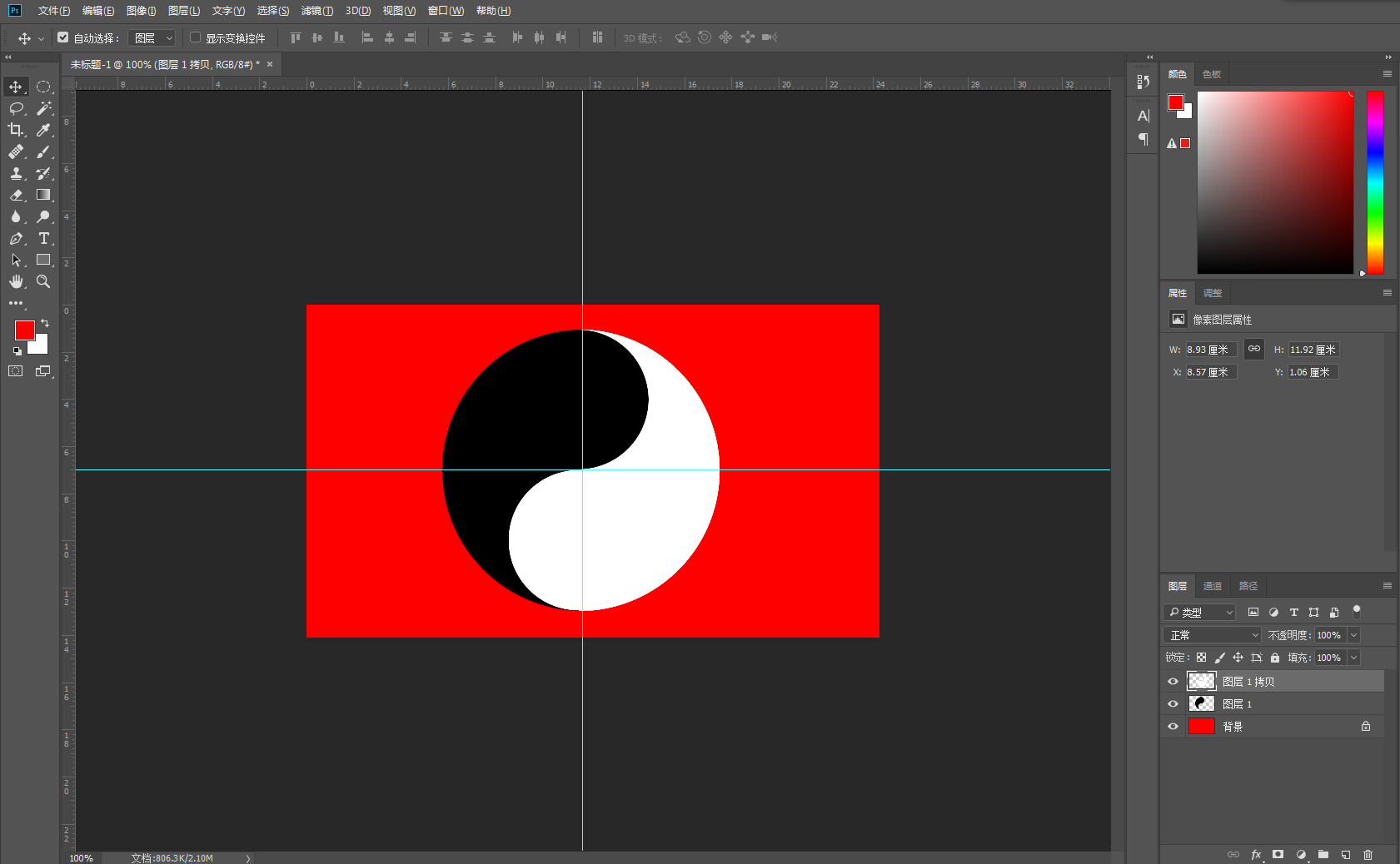Image resolution: width=1400 pixels, height=864 pixels.
Task: Select the Magic Wand tool
Action: [44, 108]
